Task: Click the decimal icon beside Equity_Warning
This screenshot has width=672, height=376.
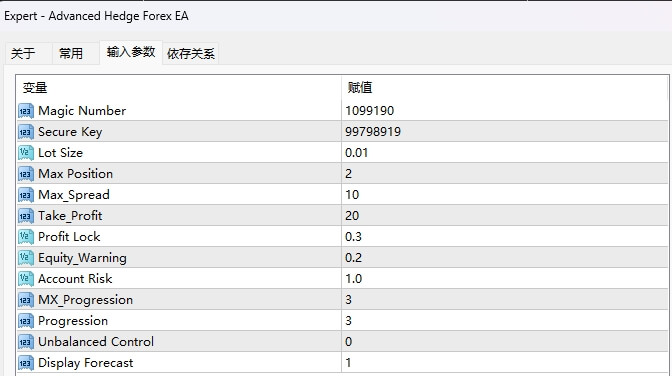Action: 26,258
